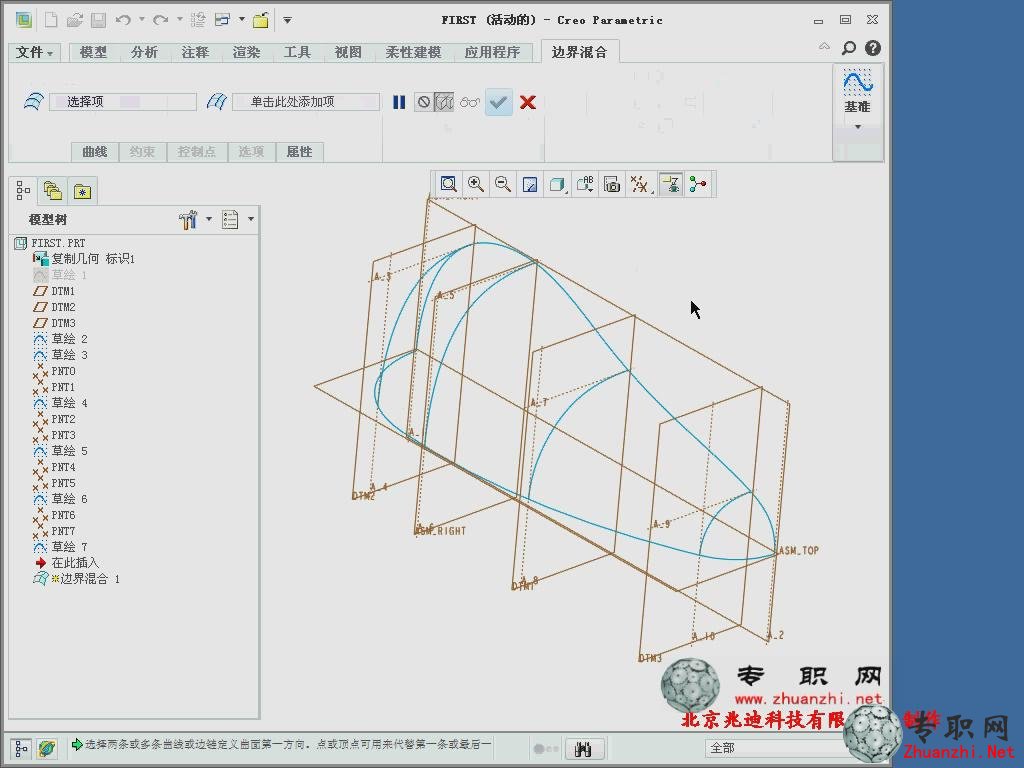This screenshot has height=768, width=1024.
Task: Pause the boundary blend tool
Action: click(x=399, y=102)
